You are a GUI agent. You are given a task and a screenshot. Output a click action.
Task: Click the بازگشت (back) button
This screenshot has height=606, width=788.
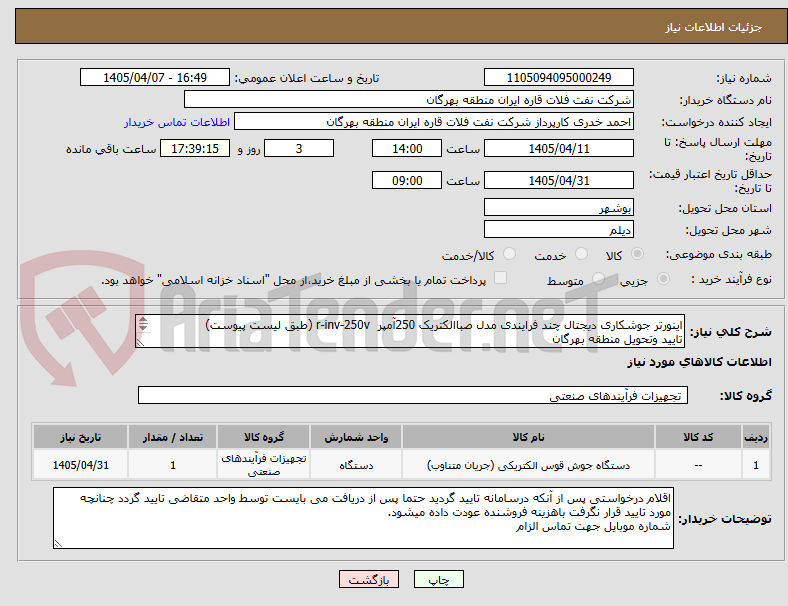[369, 579]
